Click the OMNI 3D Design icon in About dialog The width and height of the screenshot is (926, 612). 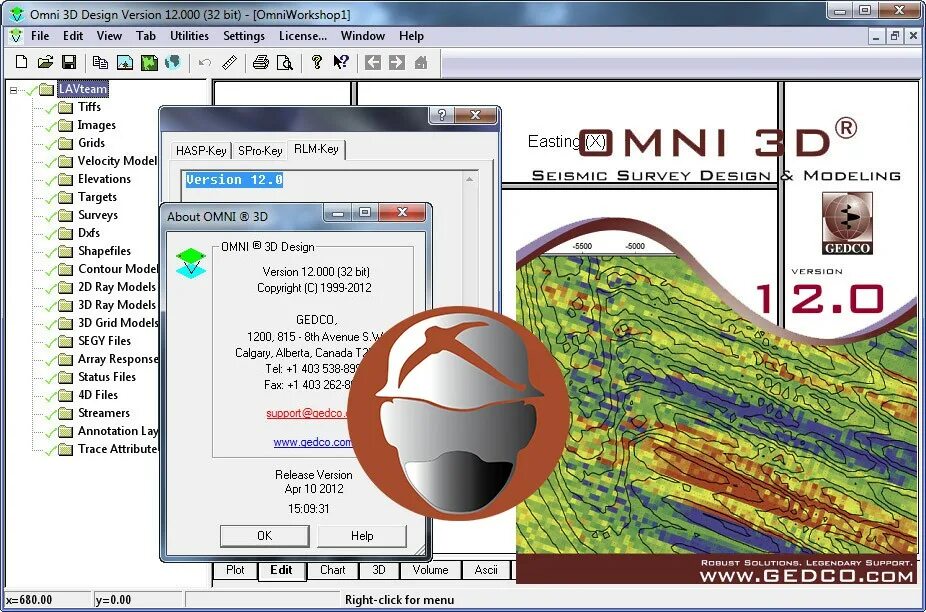coord(191,263)
